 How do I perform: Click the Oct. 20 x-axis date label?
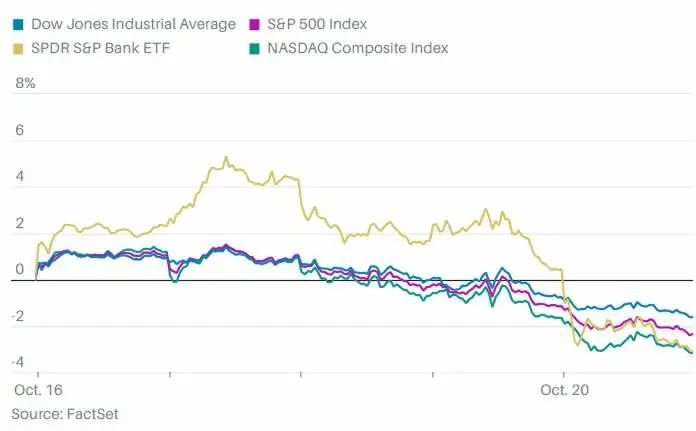tap(565, 390)
